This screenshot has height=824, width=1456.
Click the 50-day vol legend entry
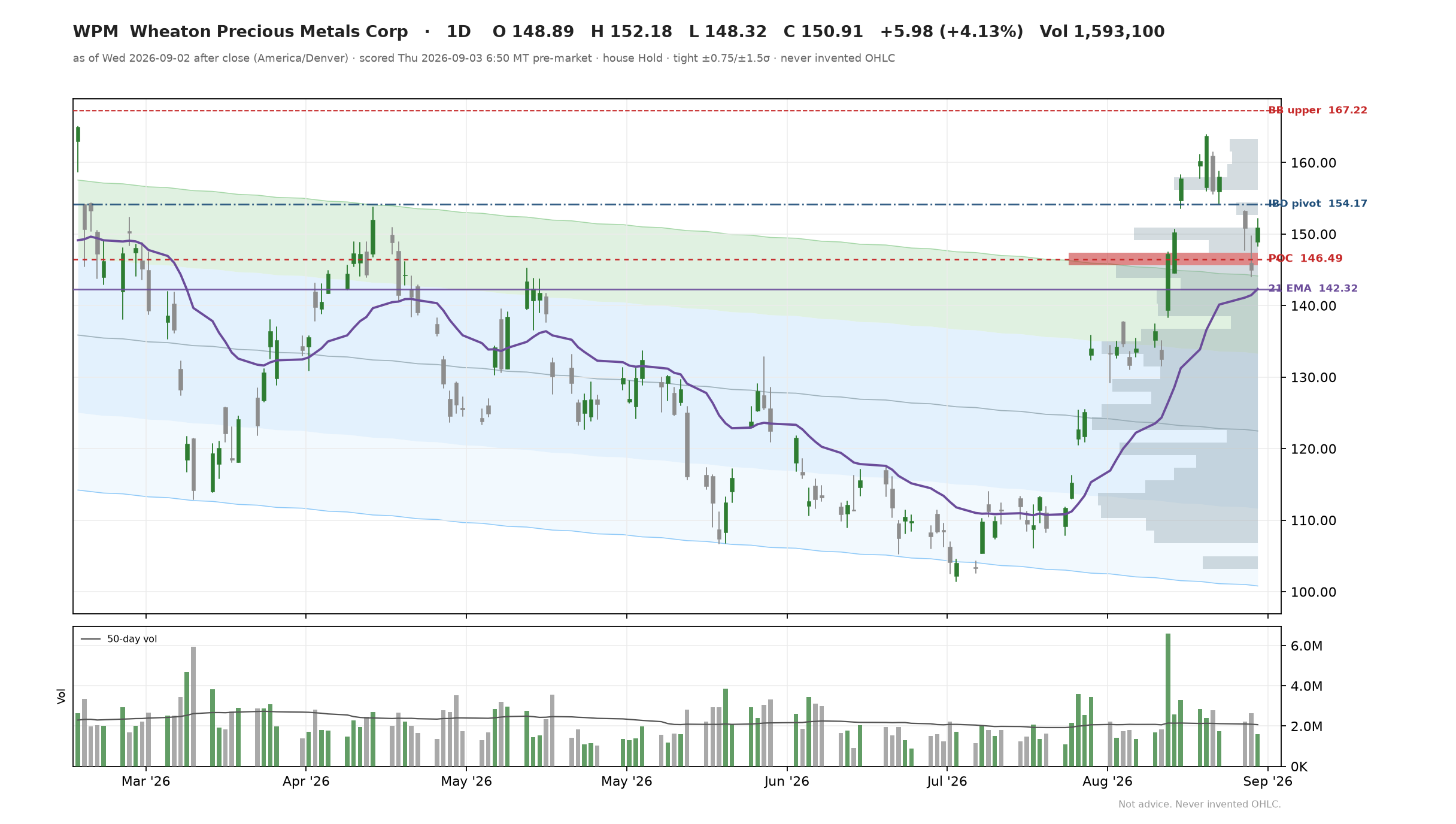pos(119,639)
